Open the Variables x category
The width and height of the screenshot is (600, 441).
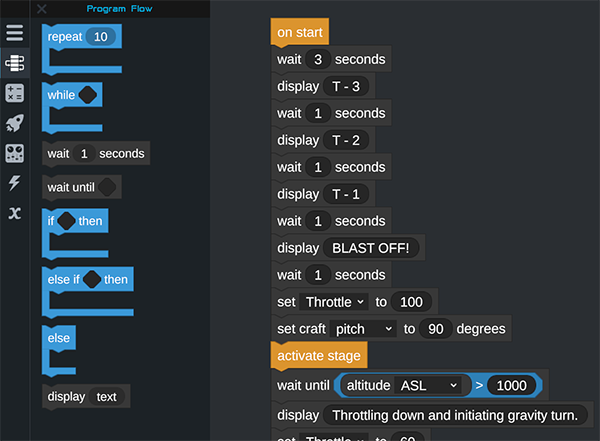pos(15,213)
